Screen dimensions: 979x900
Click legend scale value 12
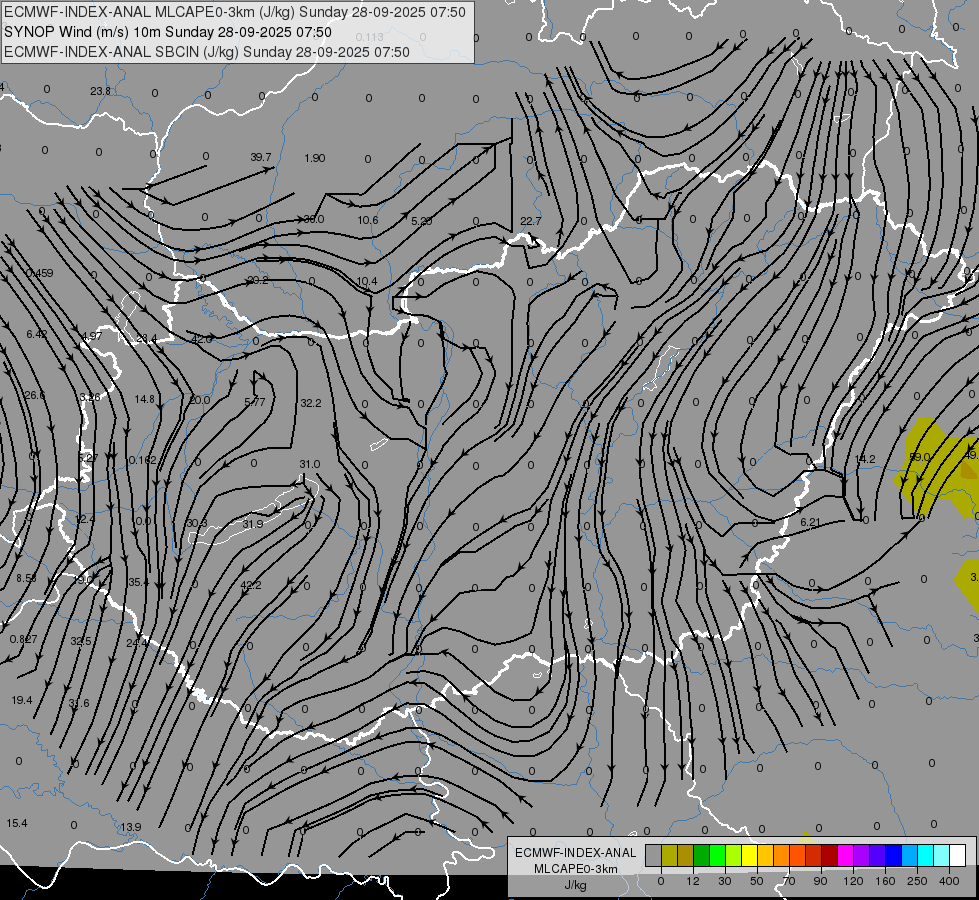[x=692, y=881]
